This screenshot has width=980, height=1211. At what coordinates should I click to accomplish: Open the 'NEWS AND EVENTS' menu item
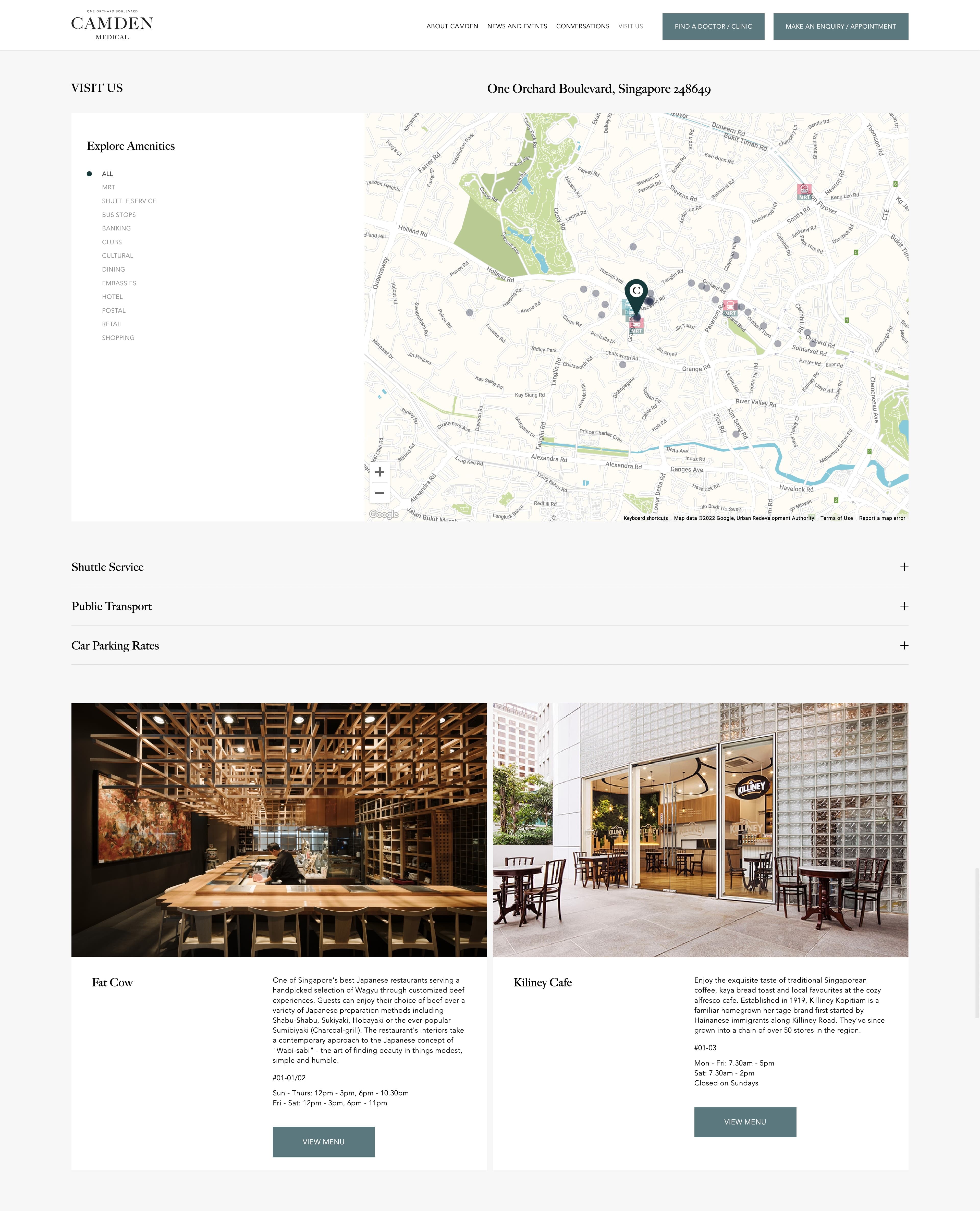pos(517,25)
